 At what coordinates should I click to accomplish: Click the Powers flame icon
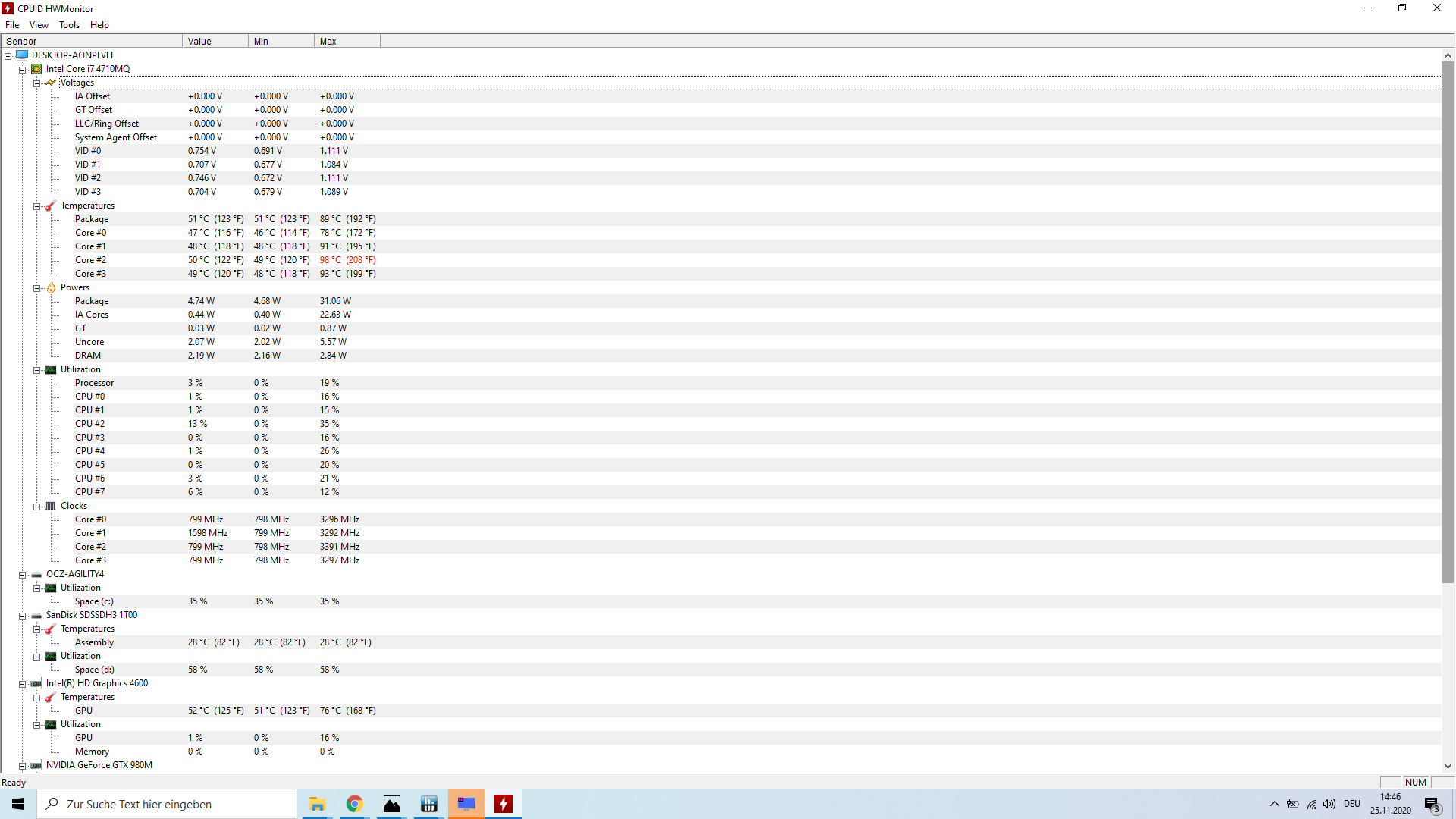(x=51, y=287)
